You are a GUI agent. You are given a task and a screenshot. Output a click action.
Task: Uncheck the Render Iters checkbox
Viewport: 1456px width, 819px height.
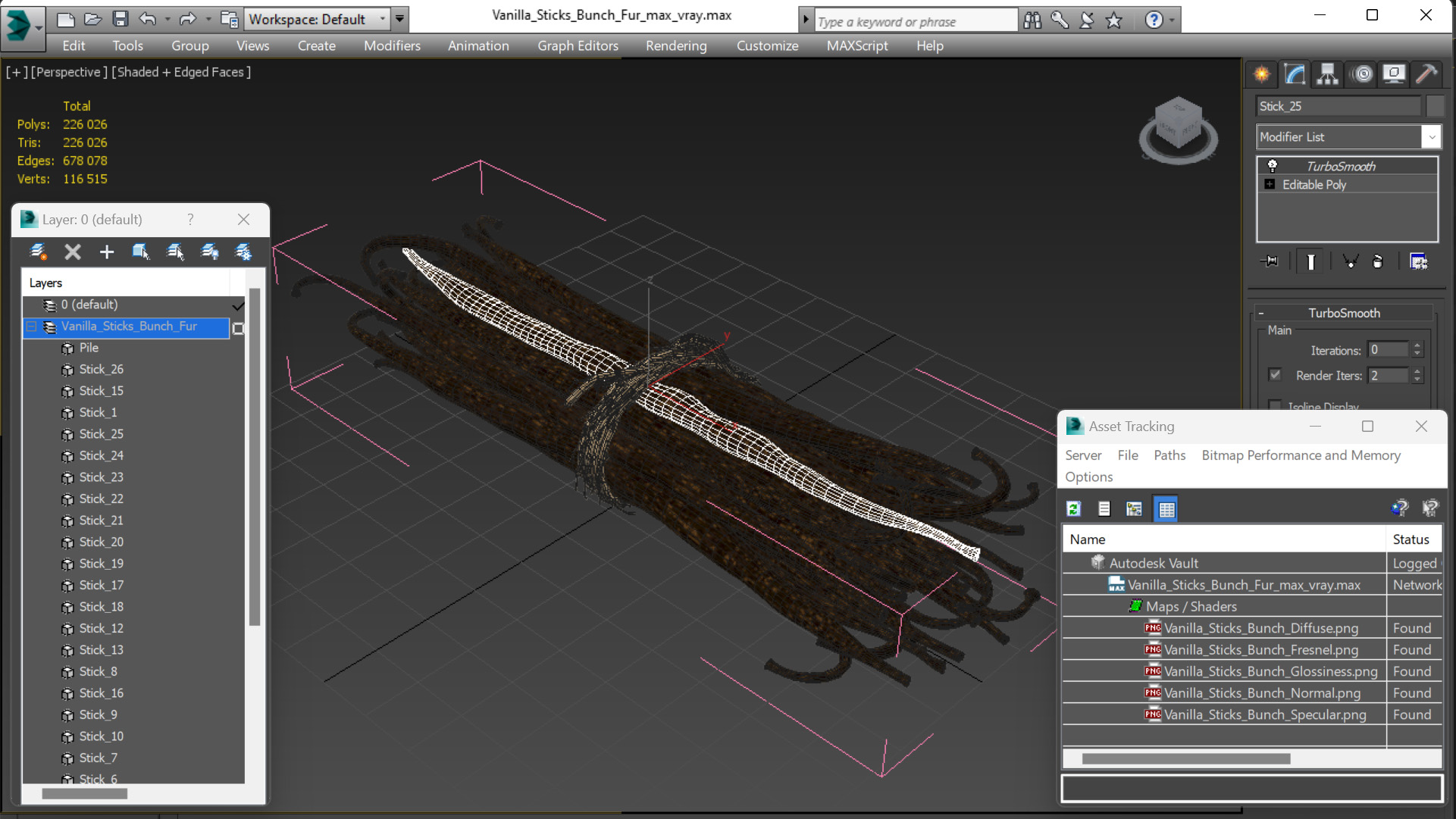1275,375
